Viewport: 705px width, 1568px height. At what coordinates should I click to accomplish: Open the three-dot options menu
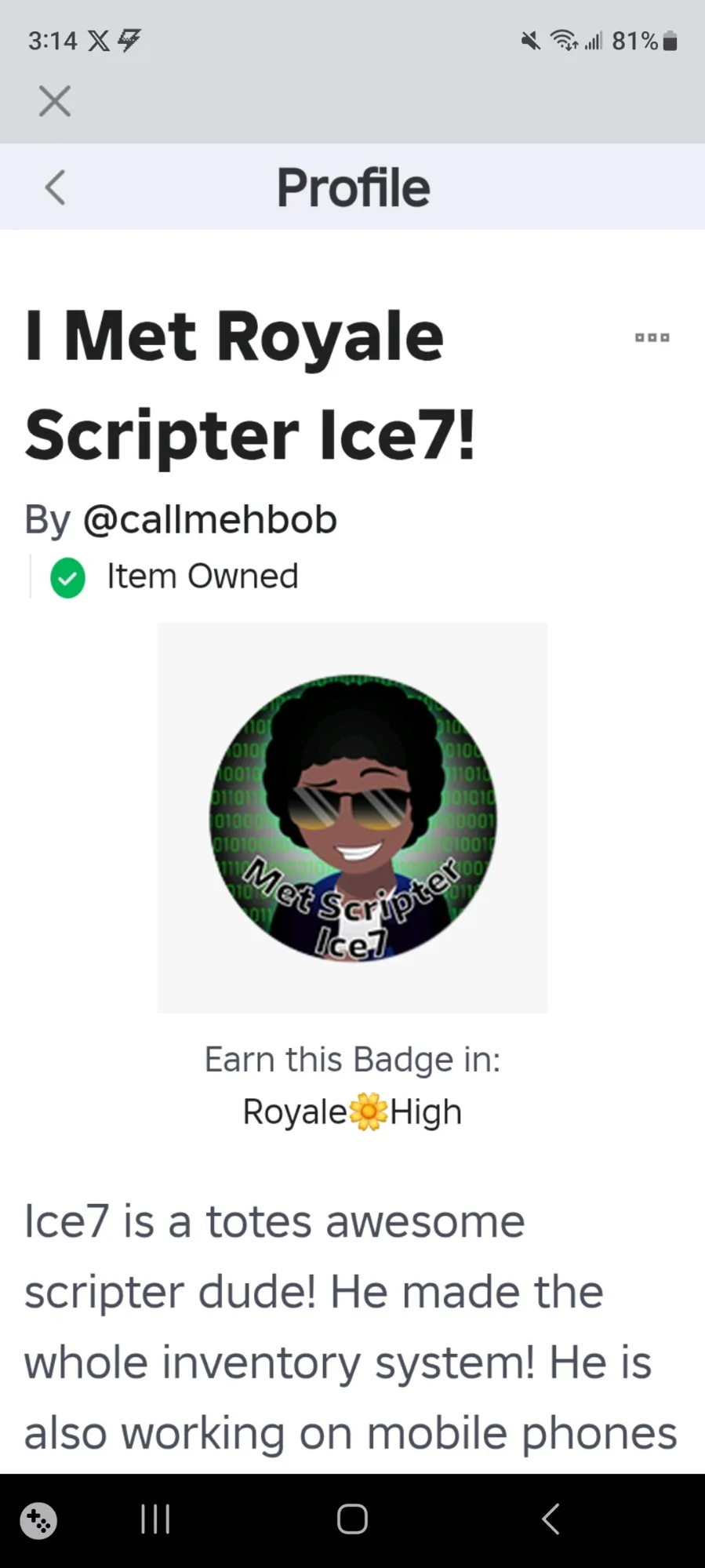(652, 337)
